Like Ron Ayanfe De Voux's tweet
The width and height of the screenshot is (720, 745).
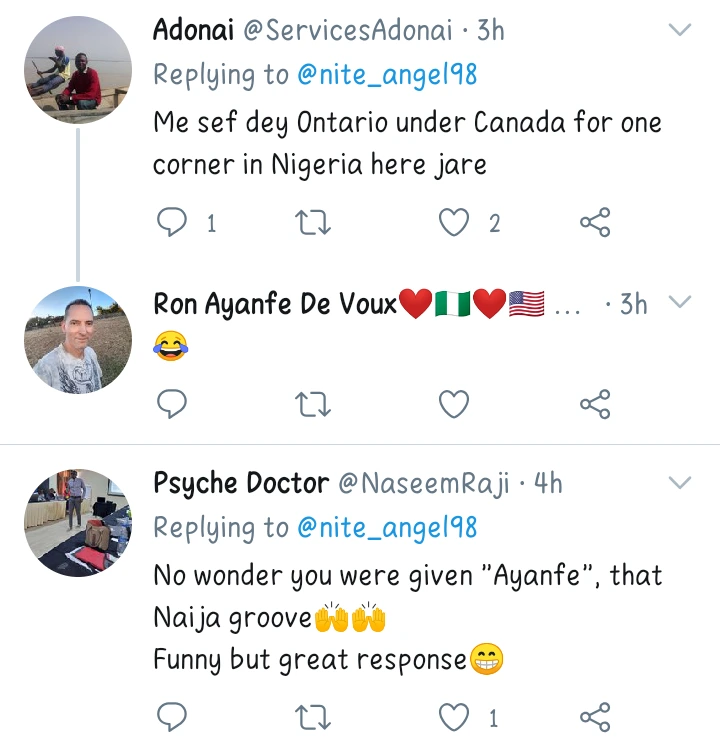click(x=455, y=404)
